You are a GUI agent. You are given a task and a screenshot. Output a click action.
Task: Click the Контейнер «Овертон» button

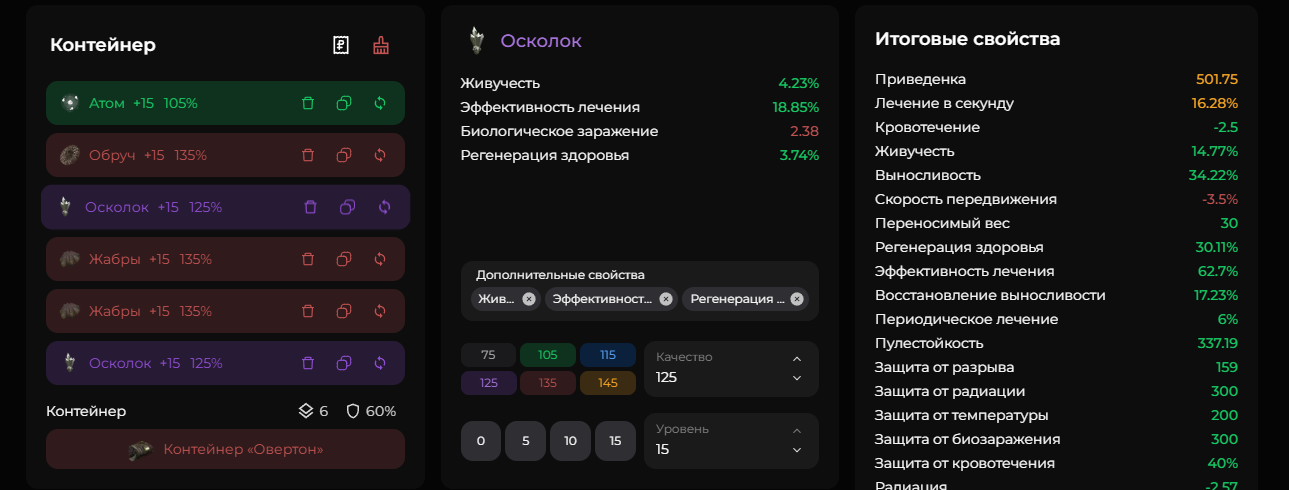[x=225, y=449]
